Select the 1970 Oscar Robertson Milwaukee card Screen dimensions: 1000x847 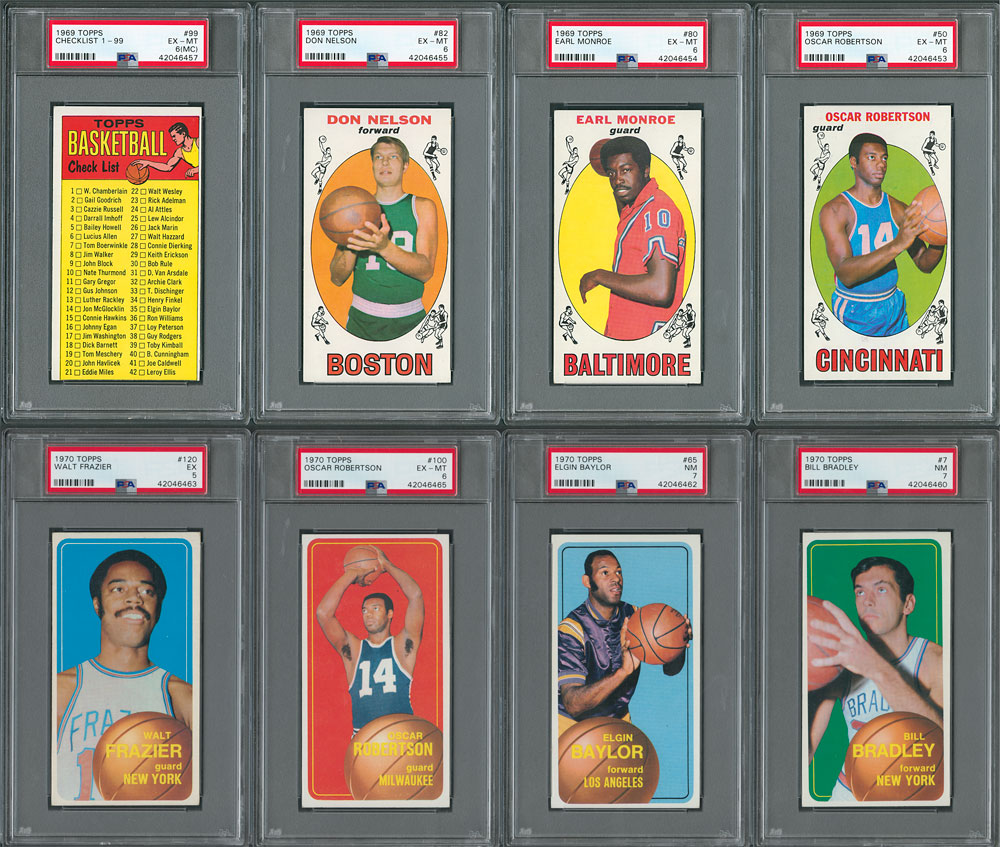point(376,667)
